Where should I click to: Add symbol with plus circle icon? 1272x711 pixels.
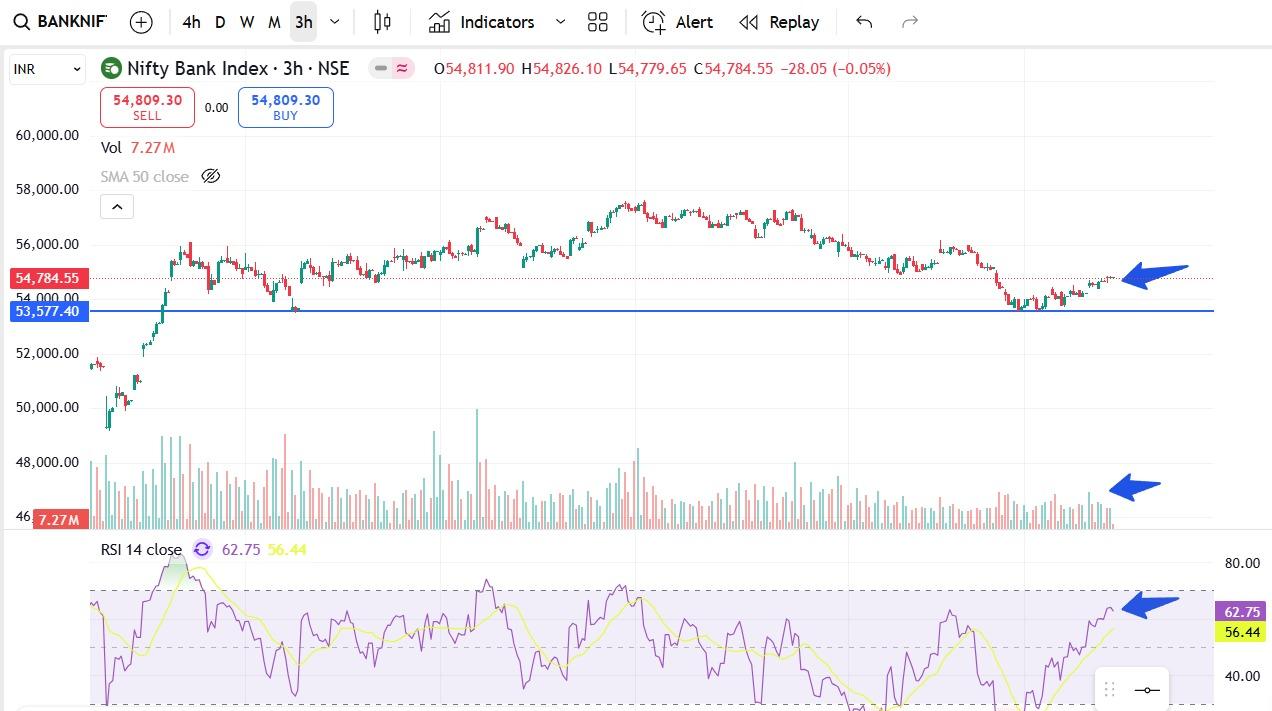coord(141,22)
